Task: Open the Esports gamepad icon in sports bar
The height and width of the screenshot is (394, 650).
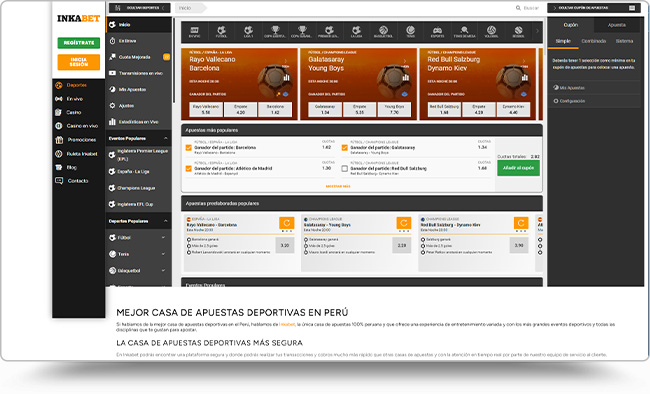Action: click(x=437, y=32)
